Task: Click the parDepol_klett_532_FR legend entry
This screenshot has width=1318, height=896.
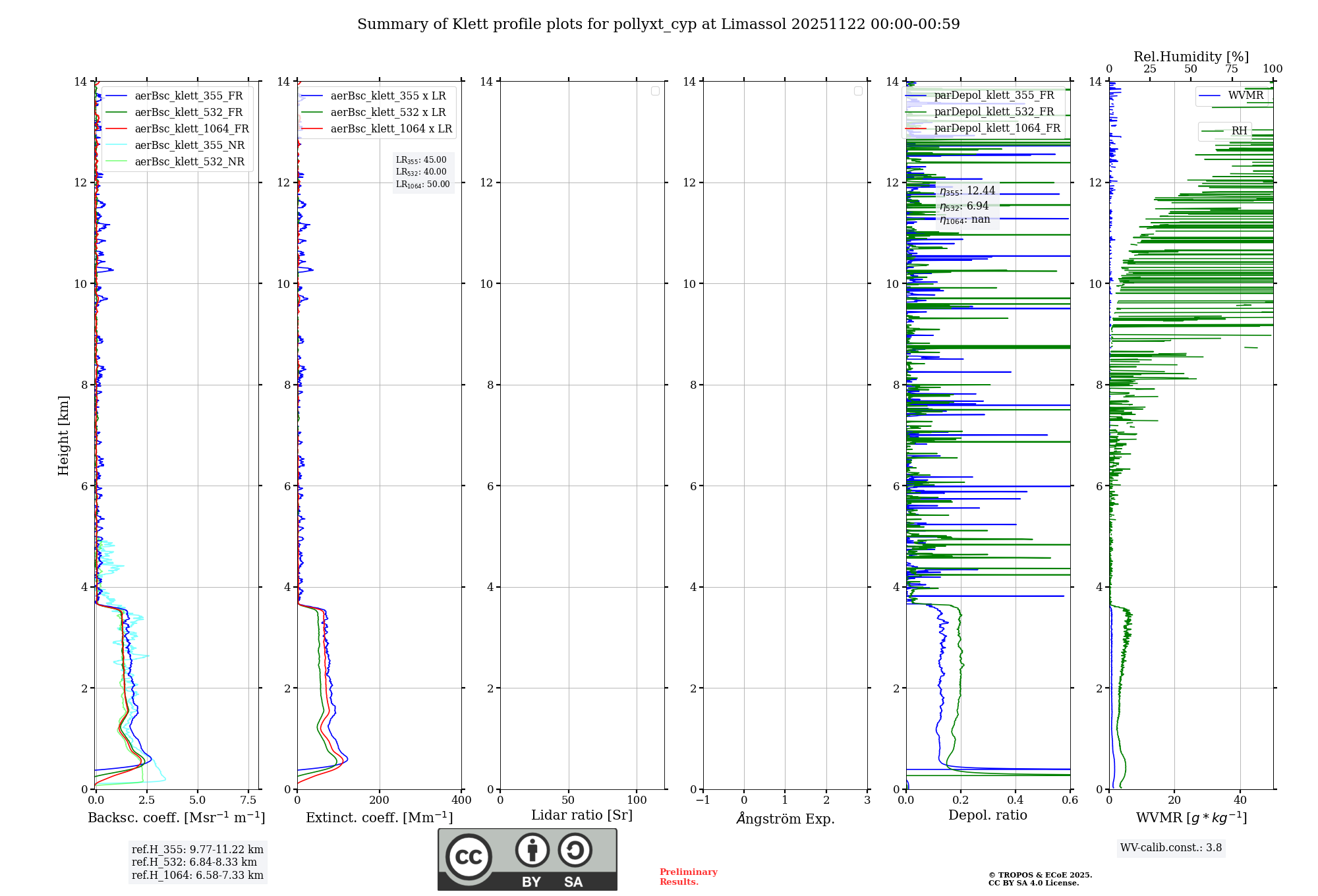Action: (x=994, y=112)
